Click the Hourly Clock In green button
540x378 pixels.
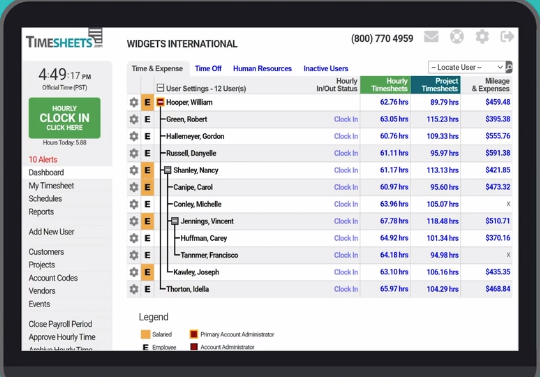click(65, 118)
